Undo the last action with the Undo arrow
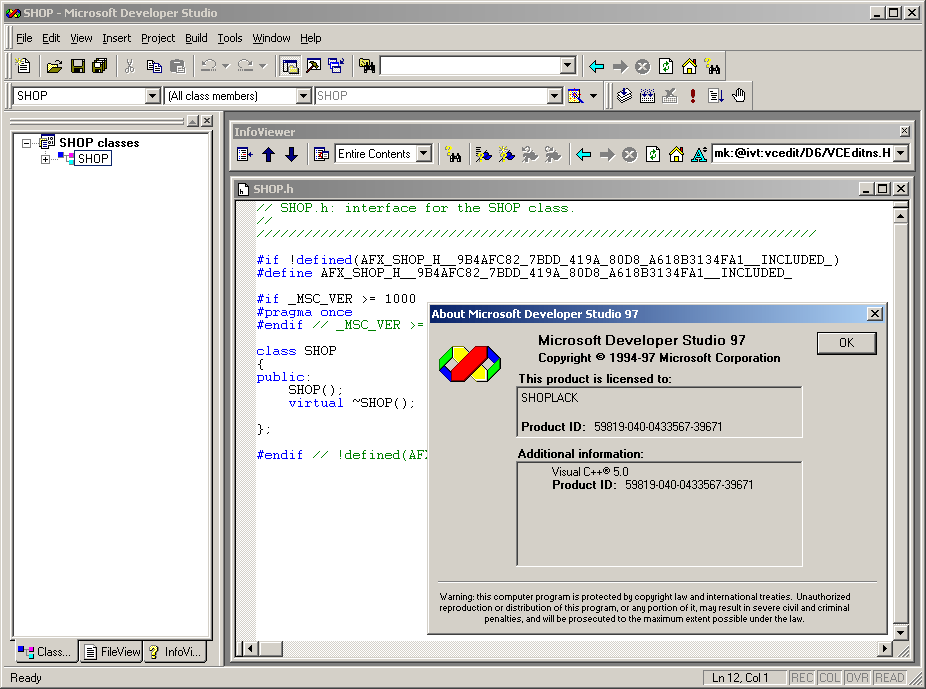The height and width of the screenshot is (689, 926). pyautogui.click(x=208, y=66)
